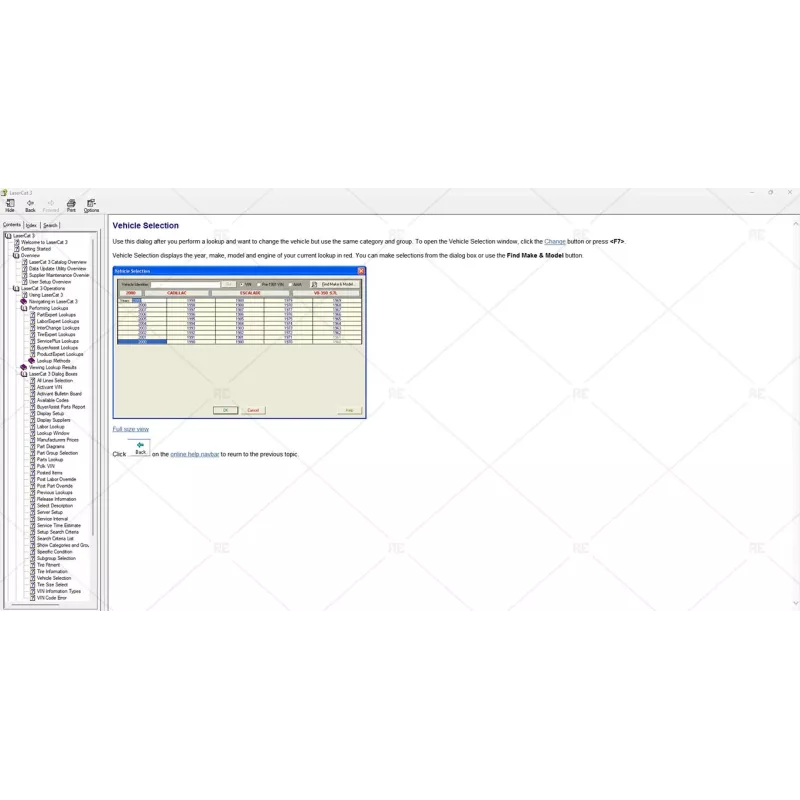Click the LaserCat 3 book icon at tree root

tap(7, 234)
